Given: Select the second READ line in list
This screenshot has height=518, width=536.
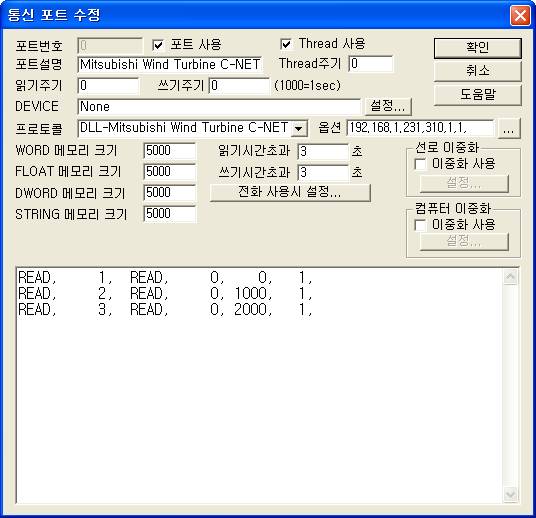Looking at the screenshot, I should tap(165, 293).
